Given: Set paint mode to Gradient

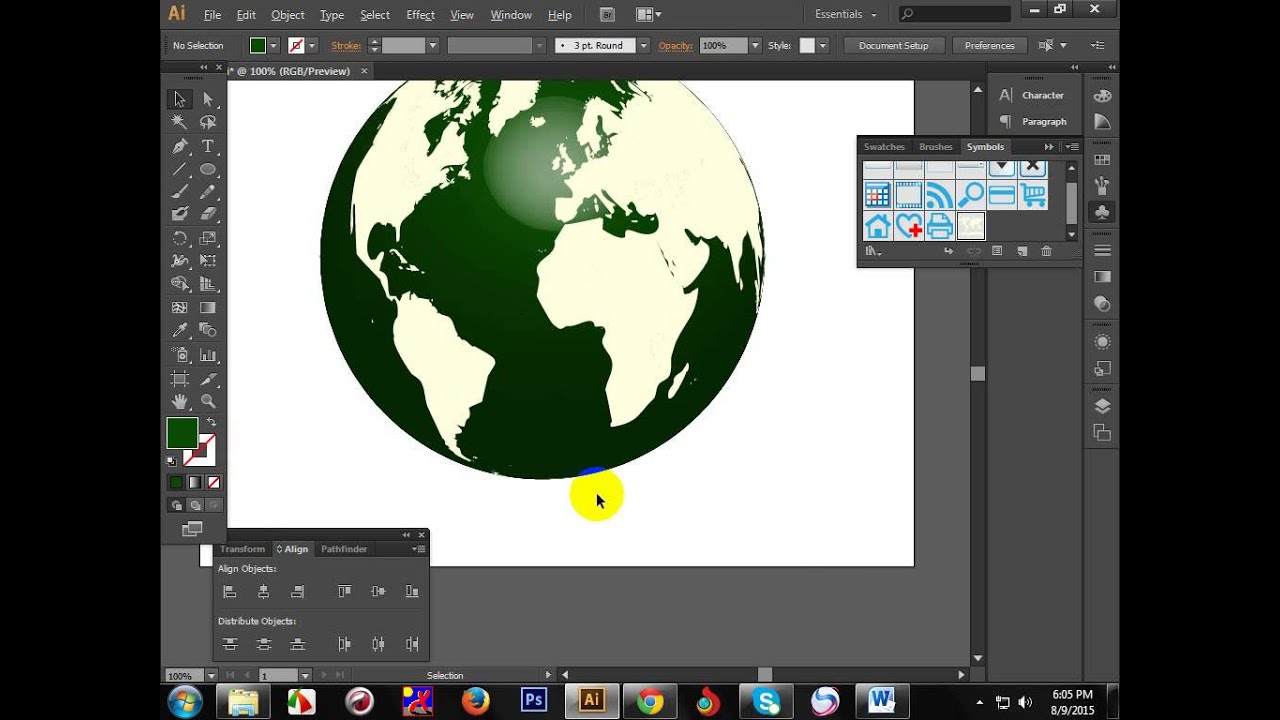Looking at the screenshot, I should pyautogui.click(x=194, y=482).
